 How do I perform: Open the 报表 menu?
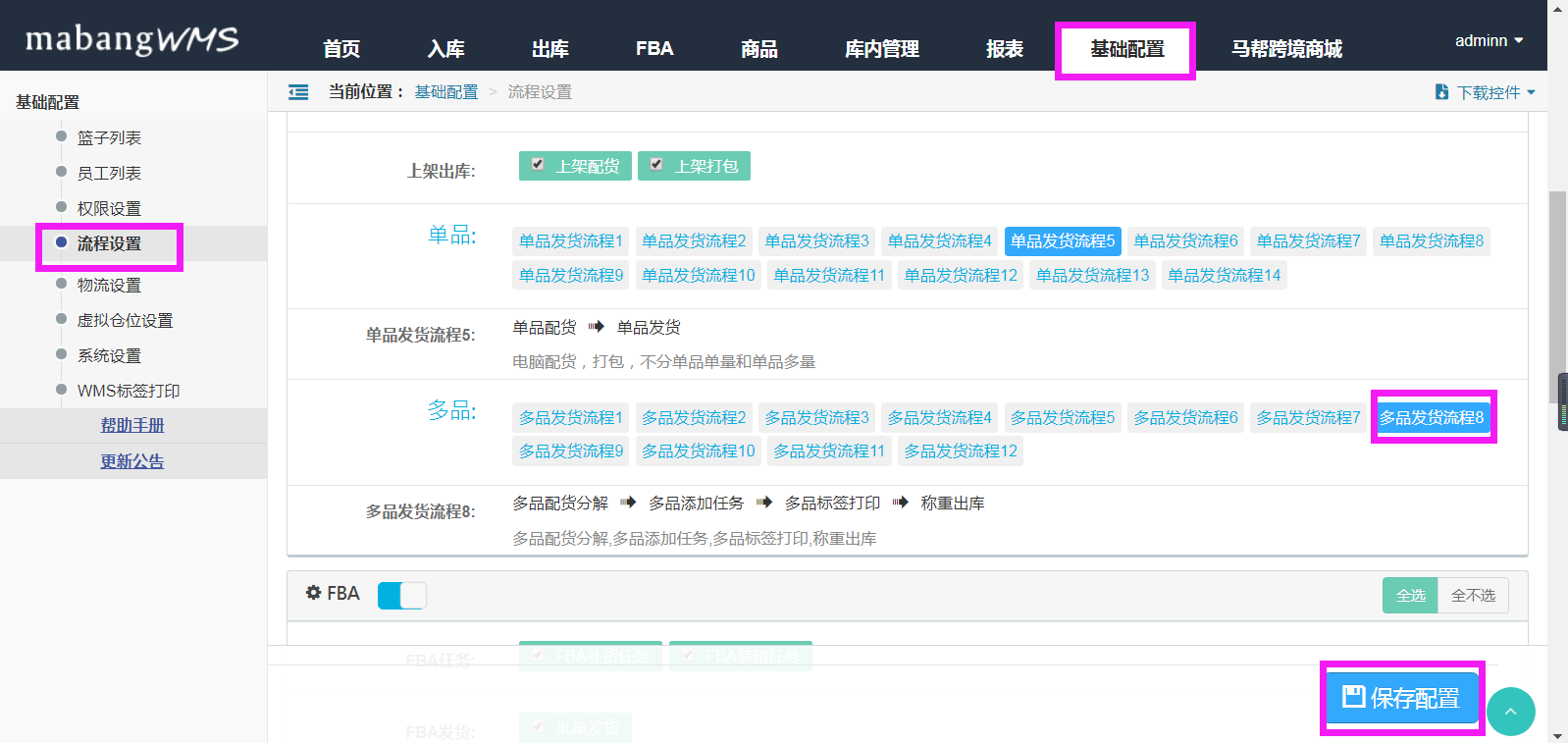1005,49
